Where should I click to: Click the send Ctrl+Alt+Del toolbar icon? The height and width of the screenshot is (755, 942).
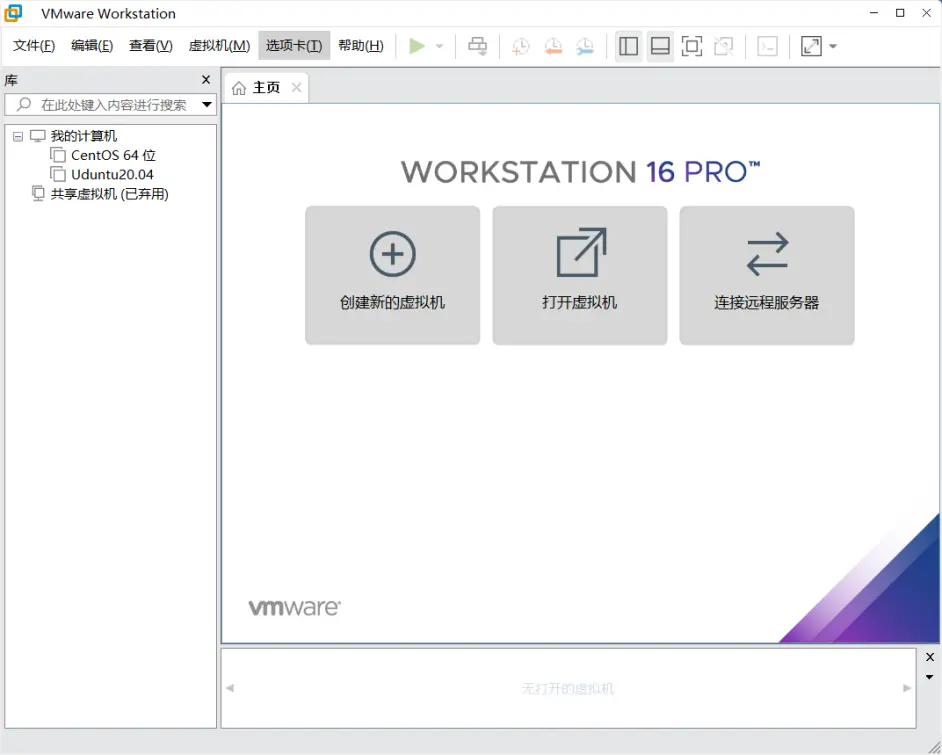coord(478,46)
